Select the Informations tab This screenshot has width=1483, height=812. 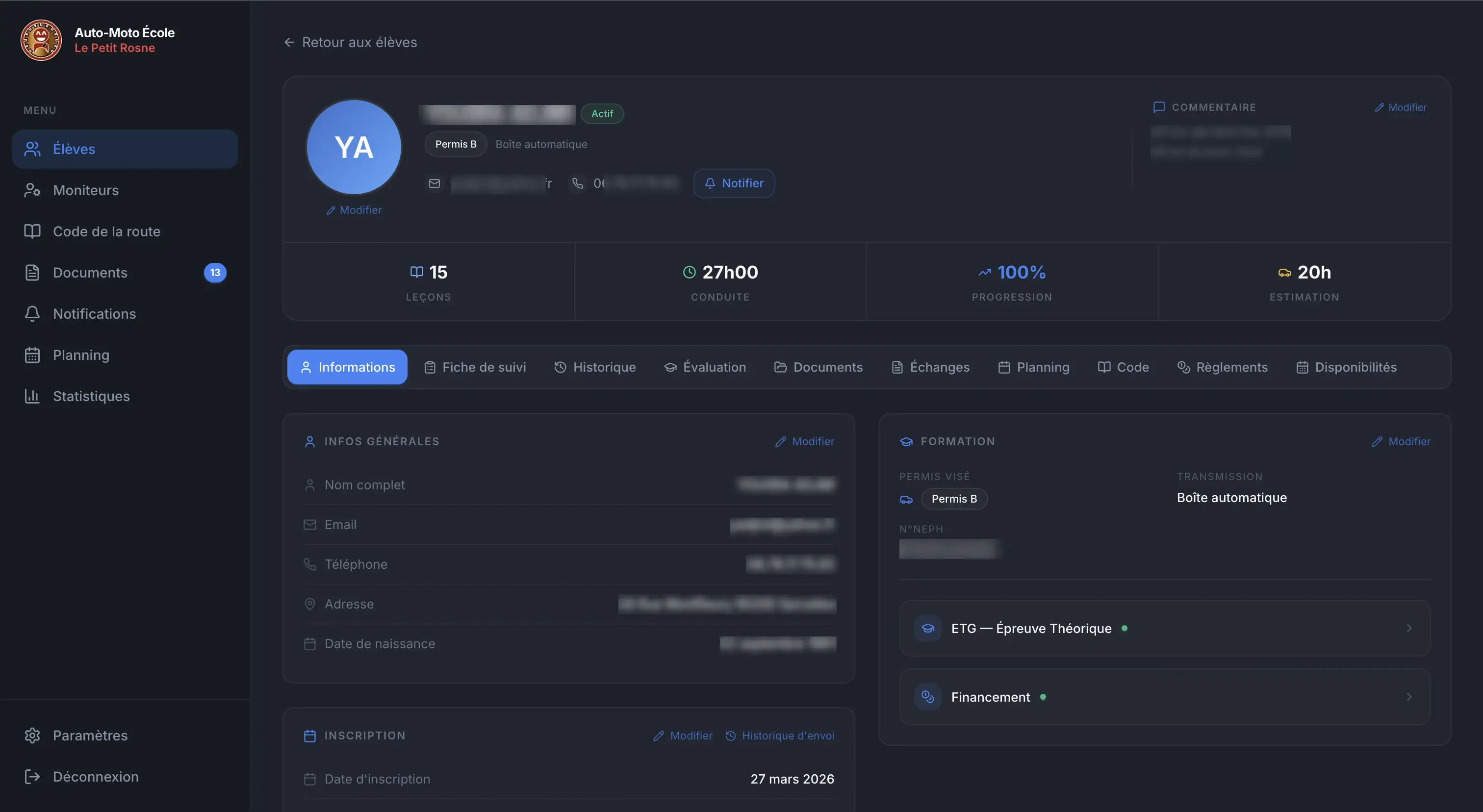[x=347, y=367]
